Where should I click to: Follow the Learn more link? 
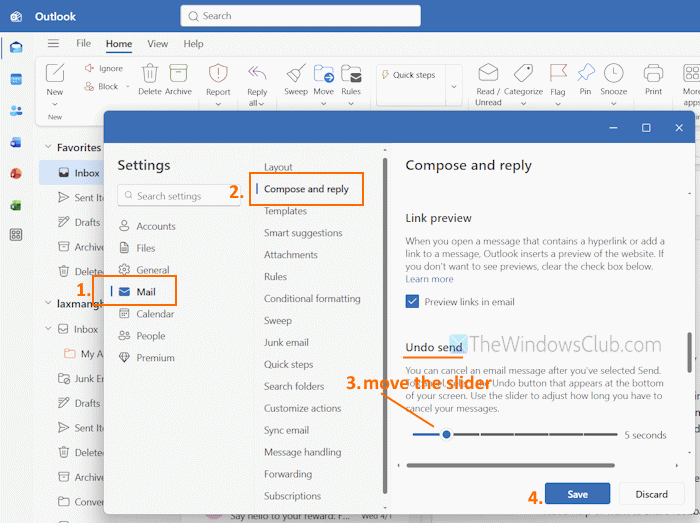pos(429,279)
